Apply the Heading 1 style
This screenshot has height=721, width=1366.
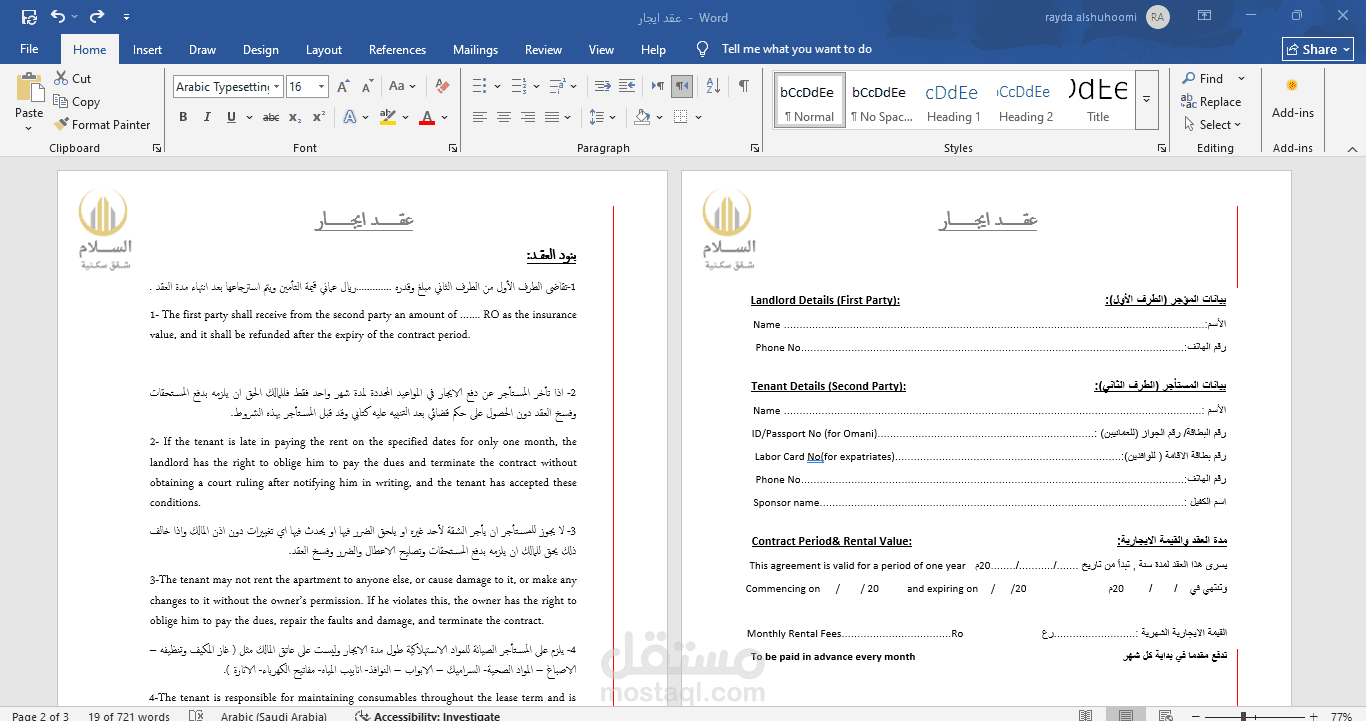pyautogui.click(x=952, y=99)
